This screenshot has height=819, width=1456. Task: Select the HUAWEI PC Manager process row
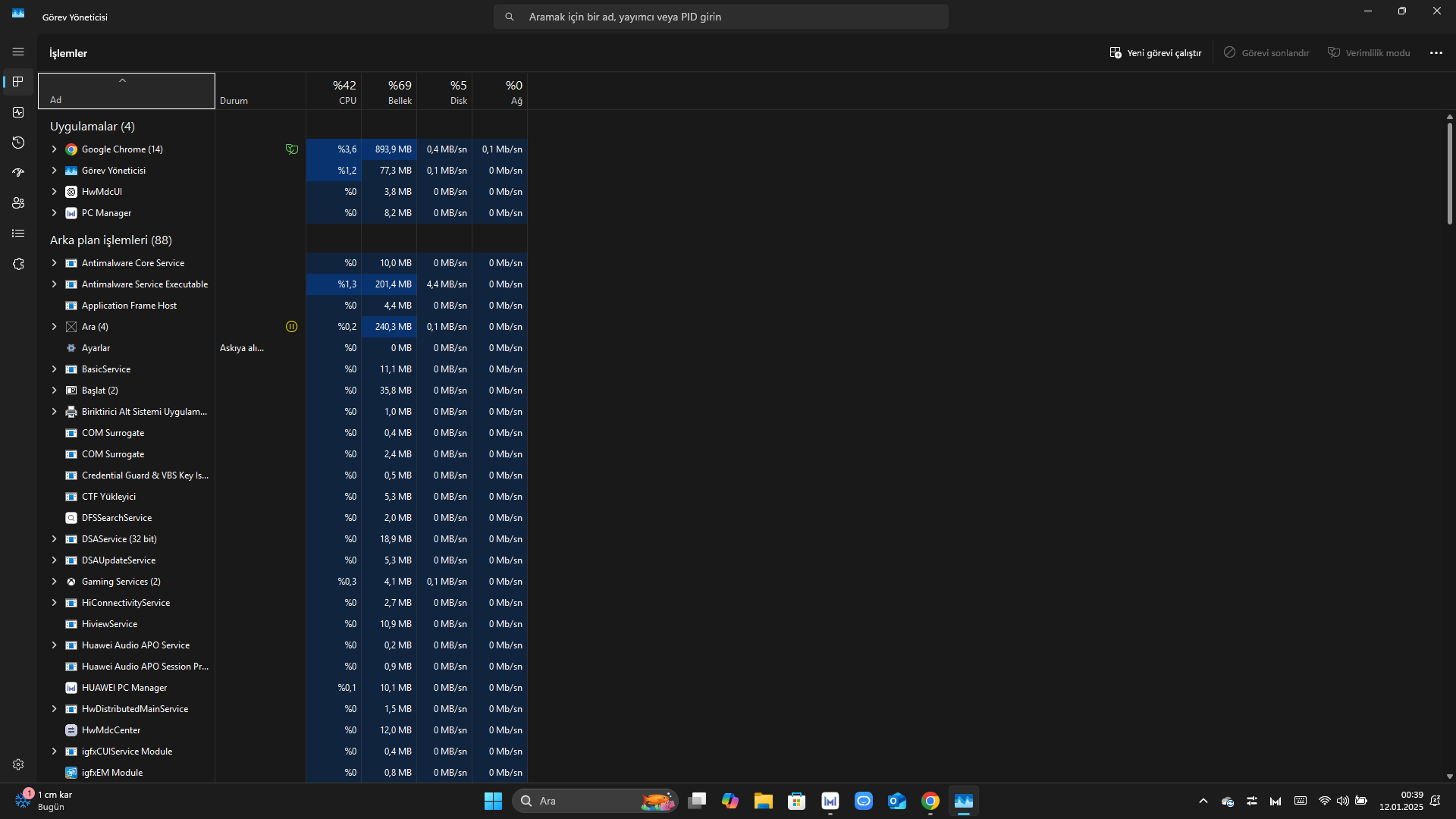pyautogui.click(x=124, y=688)
